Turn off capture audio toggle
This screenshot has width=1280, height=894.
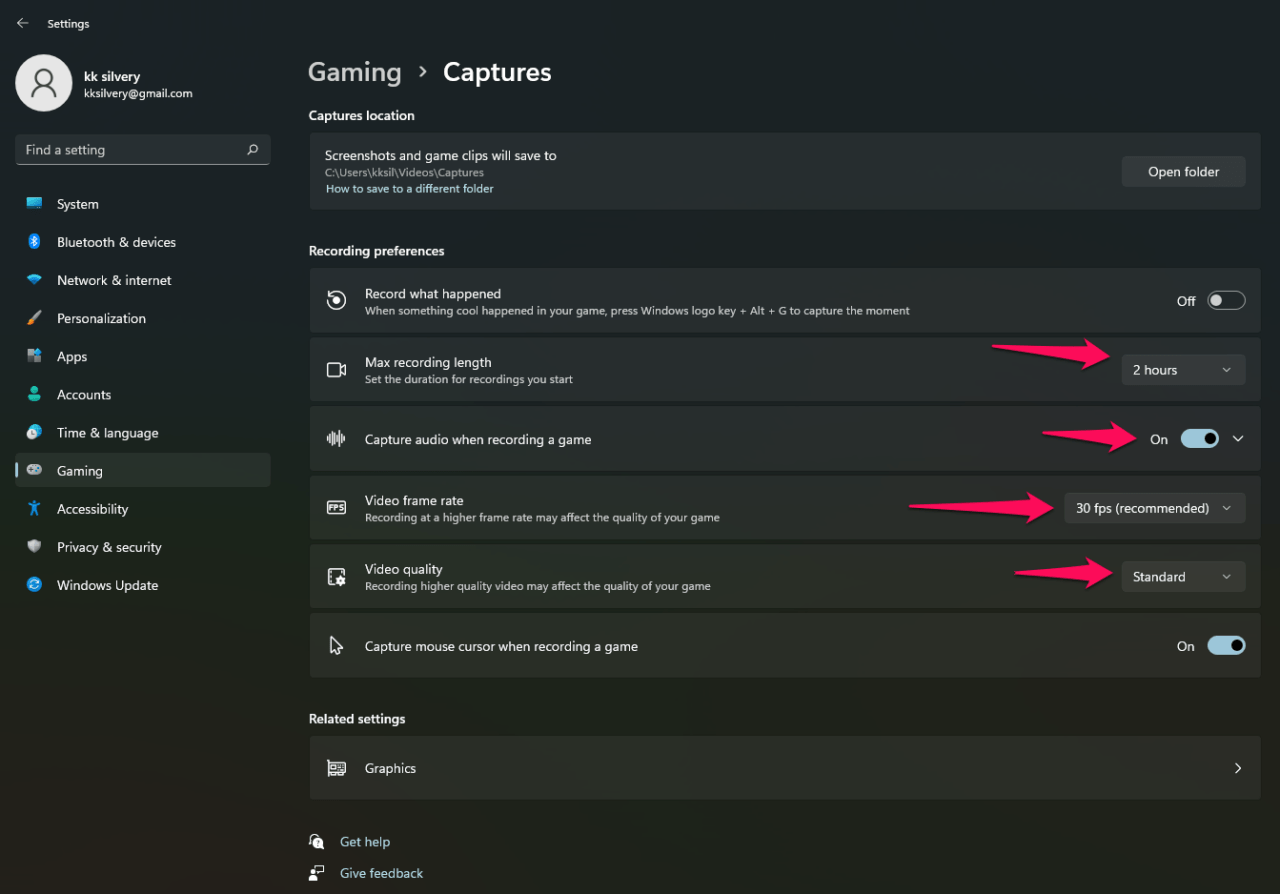tap(1199, 439)
